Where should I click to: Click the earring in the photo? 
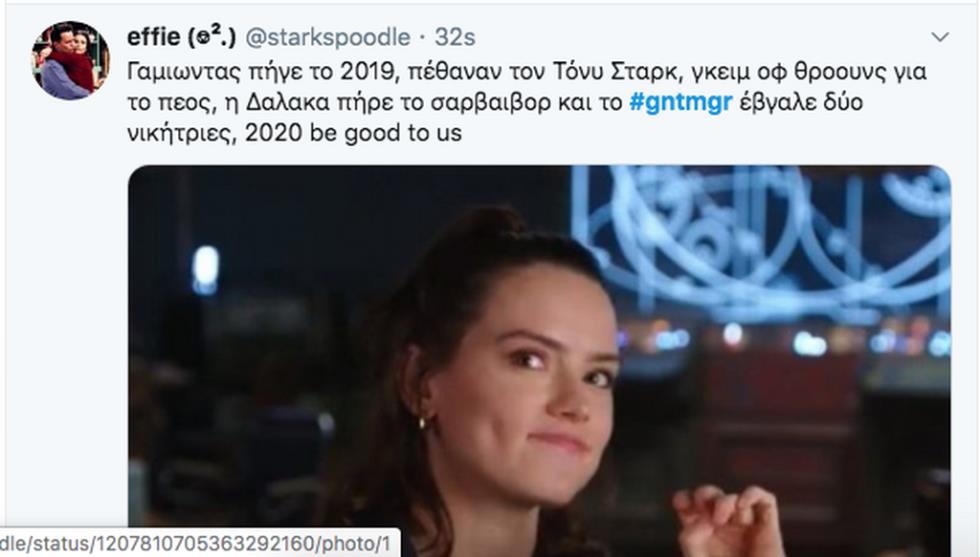click(x=423, y=423)
